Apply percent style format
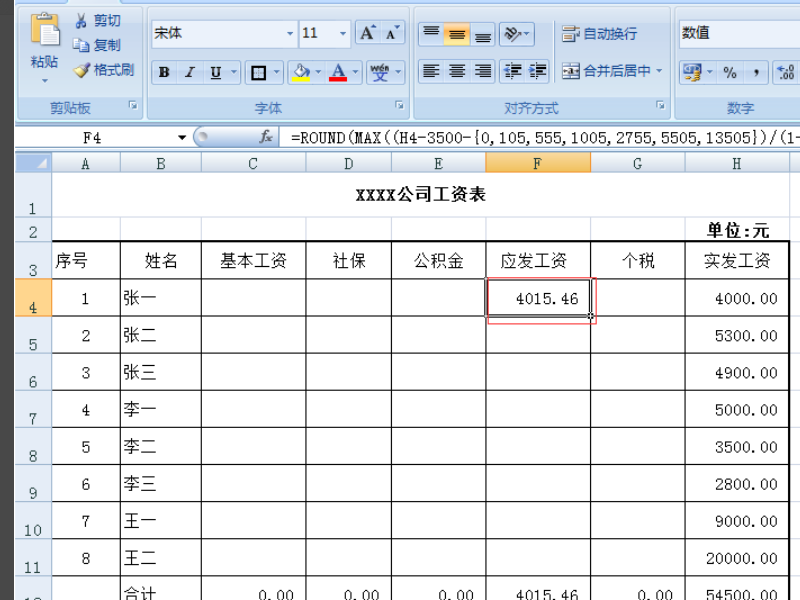Viewport: 800px width, 600px height. click(x=730, y=72)
